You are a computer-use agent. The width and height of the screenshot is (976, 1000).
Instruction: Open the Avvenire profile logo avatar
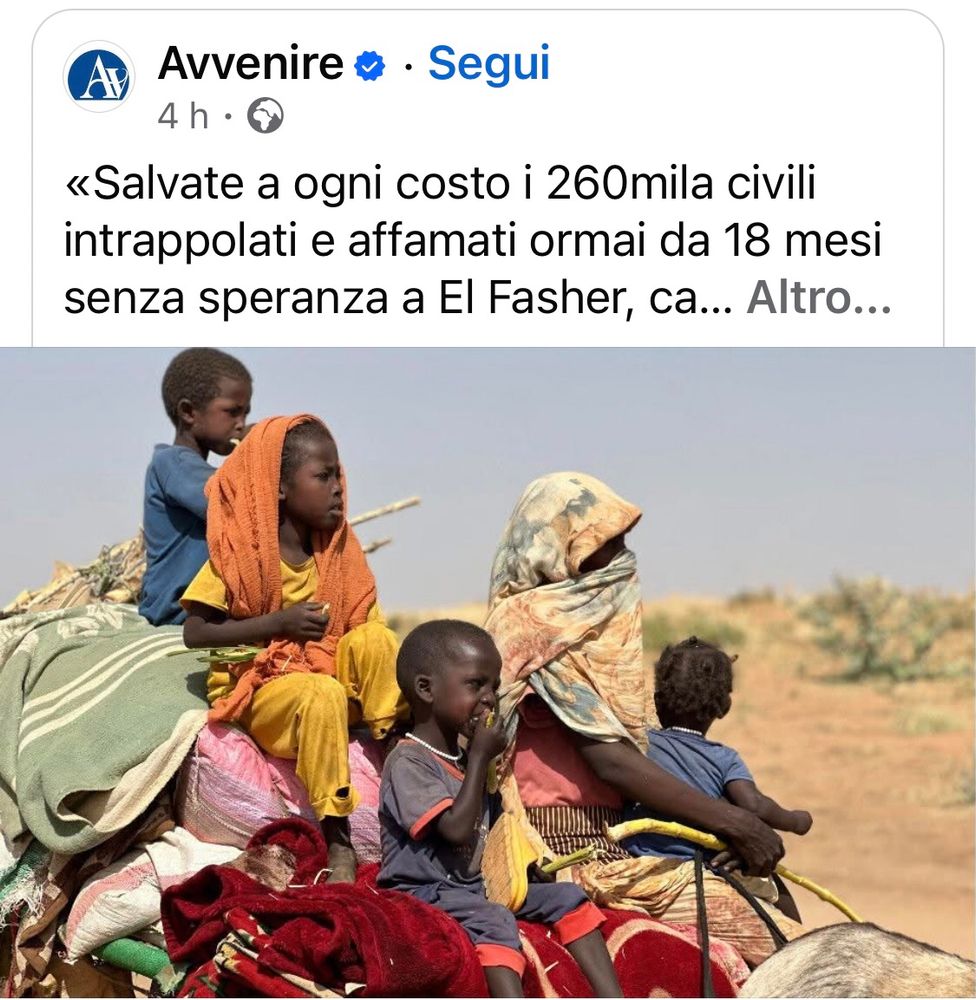pyautogui.click(x=99, y=77)
